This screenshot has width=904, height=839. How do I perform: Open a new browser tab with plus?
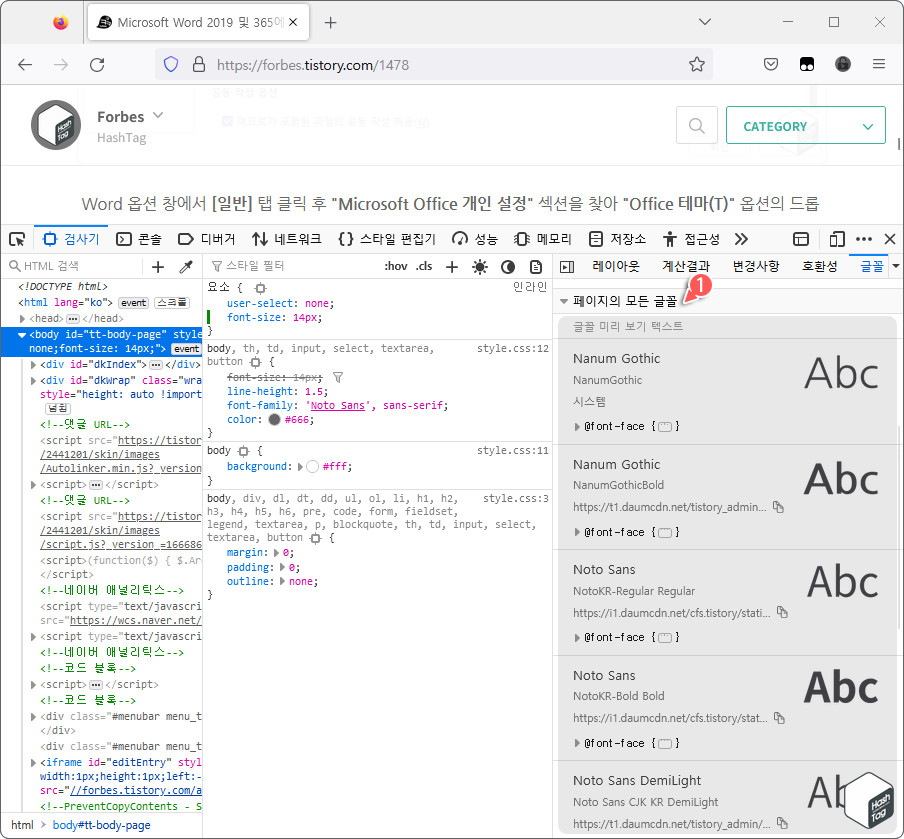(x=330, y=22)
